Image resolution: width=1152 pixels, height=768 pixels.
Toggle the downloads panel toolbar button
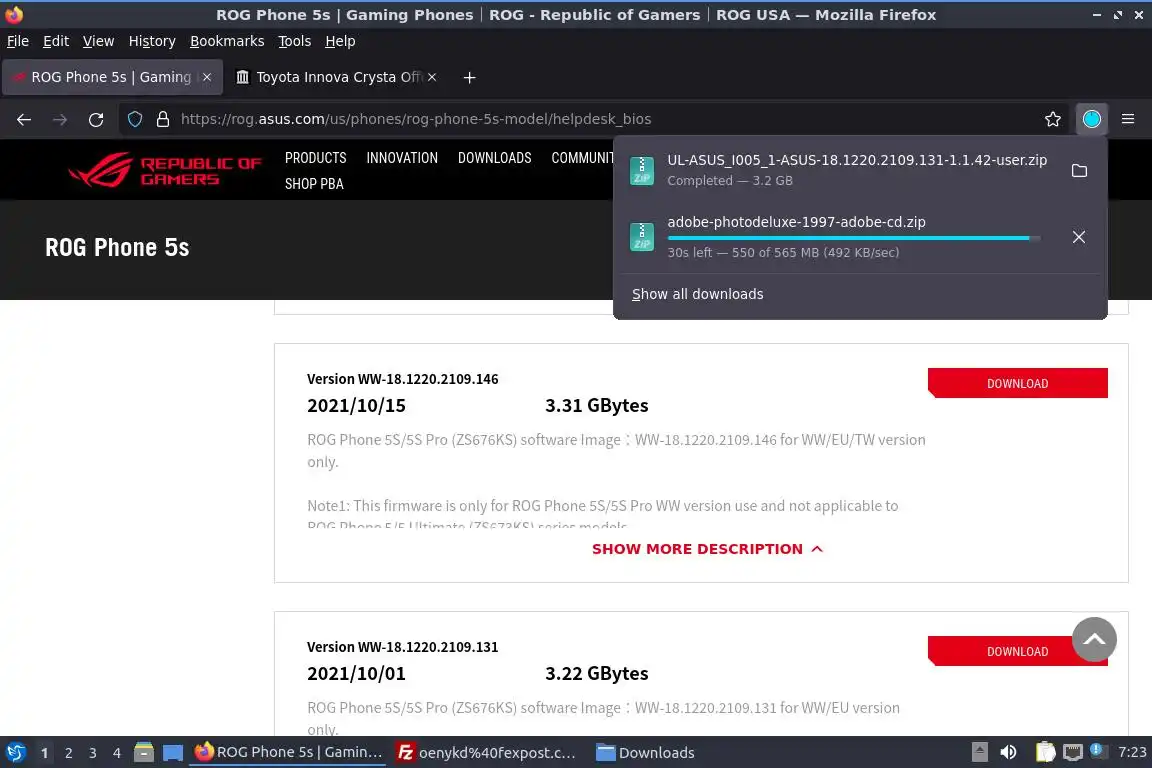click(x=1092, y=119)
